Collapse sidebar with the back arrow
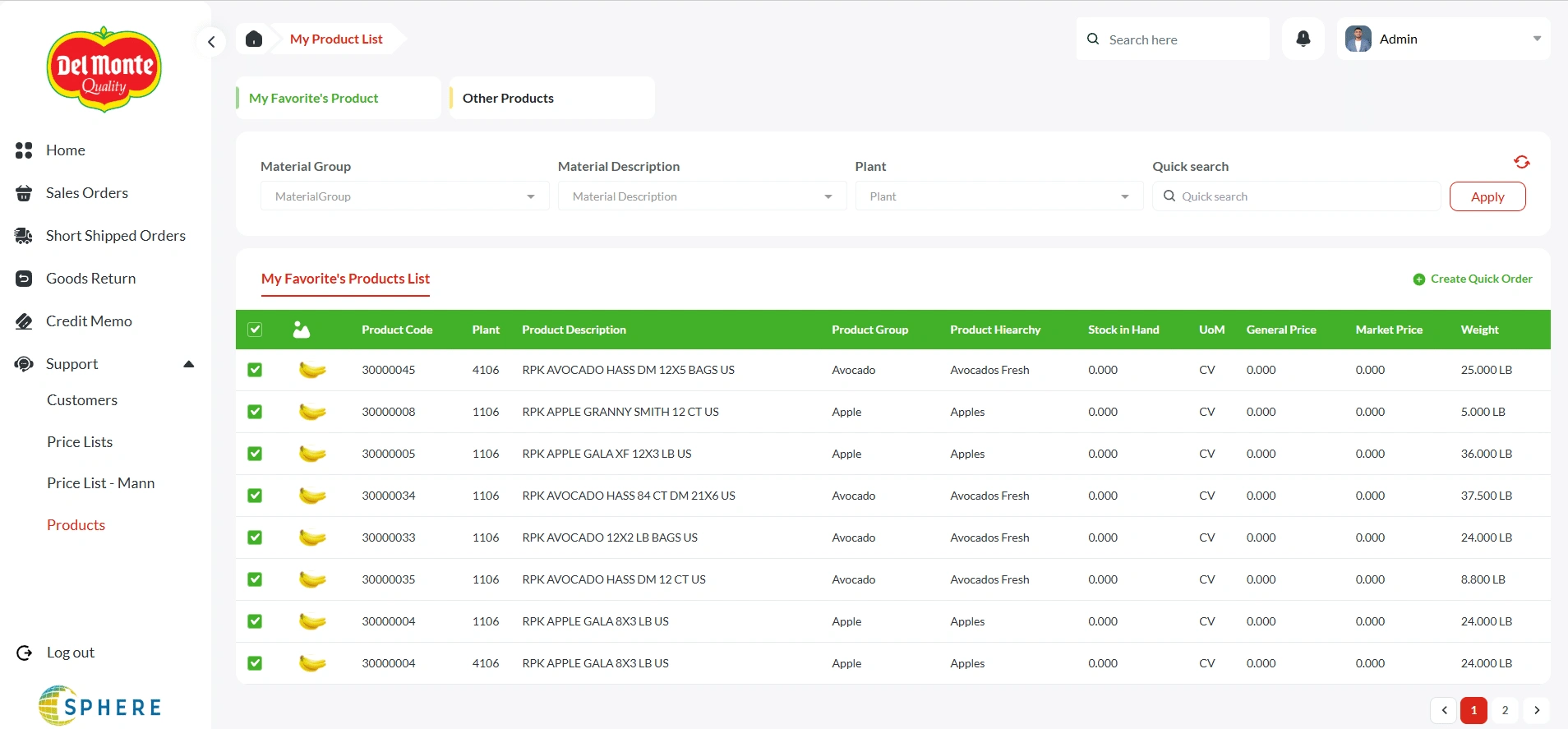 pos(211,41)
